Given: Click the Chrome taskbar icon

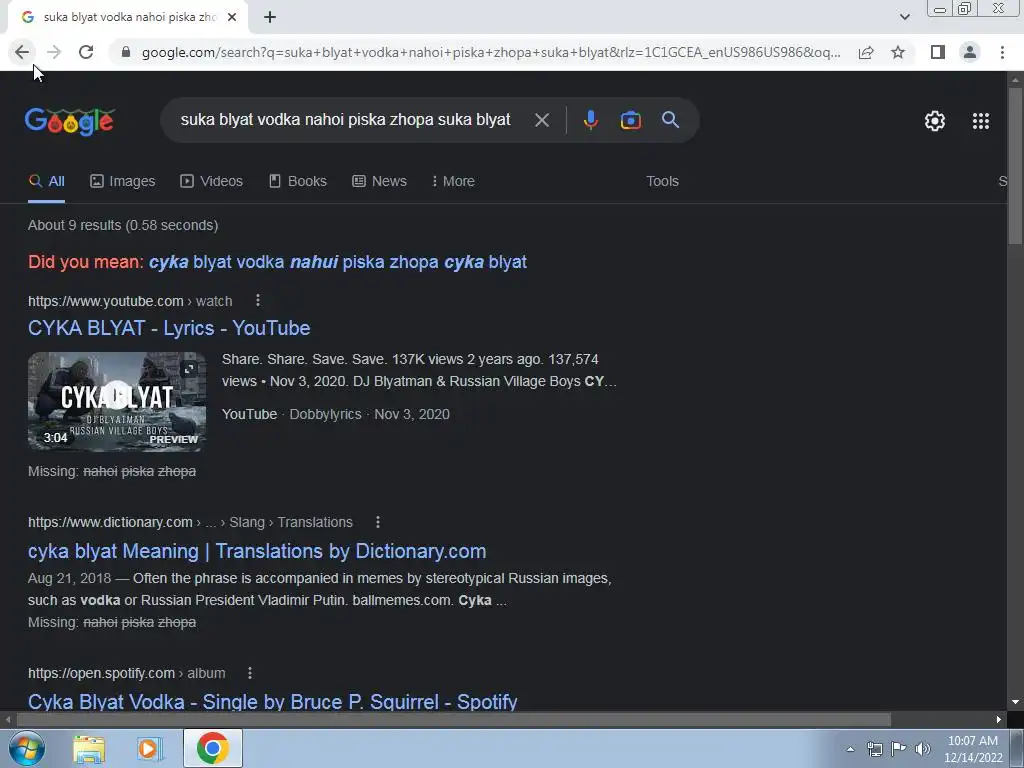Looking at the screenshot, I should click(212, 748).
